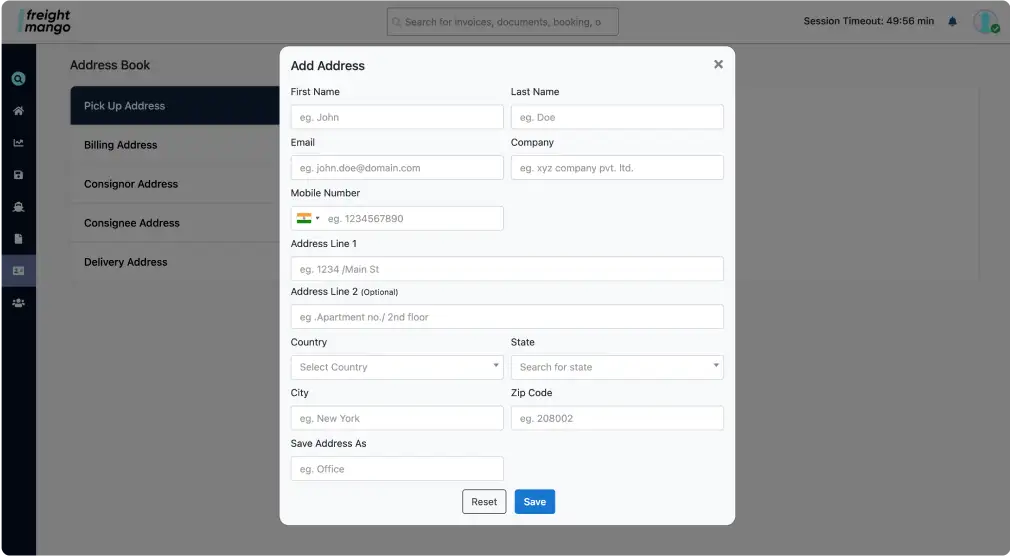This screenshot has height=556, width=1010.
Task: Close the Add Address dialog
Action: (x=718, y=64)
